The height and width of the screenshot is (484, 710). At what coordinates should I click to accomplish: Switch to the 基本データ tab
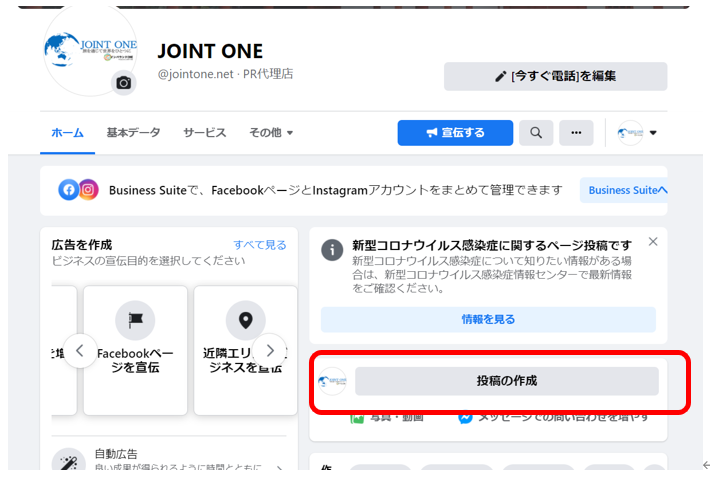click(133, 133)
